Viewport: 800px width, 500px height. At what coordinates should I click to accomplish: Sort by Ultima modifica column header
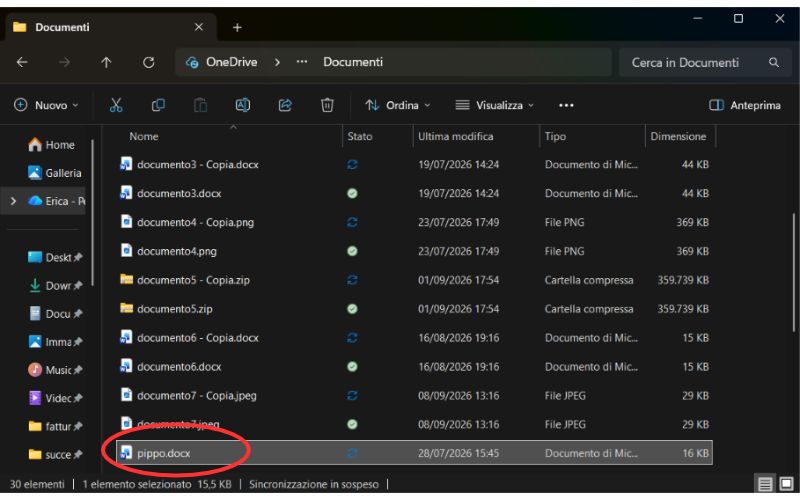(456, 136)
